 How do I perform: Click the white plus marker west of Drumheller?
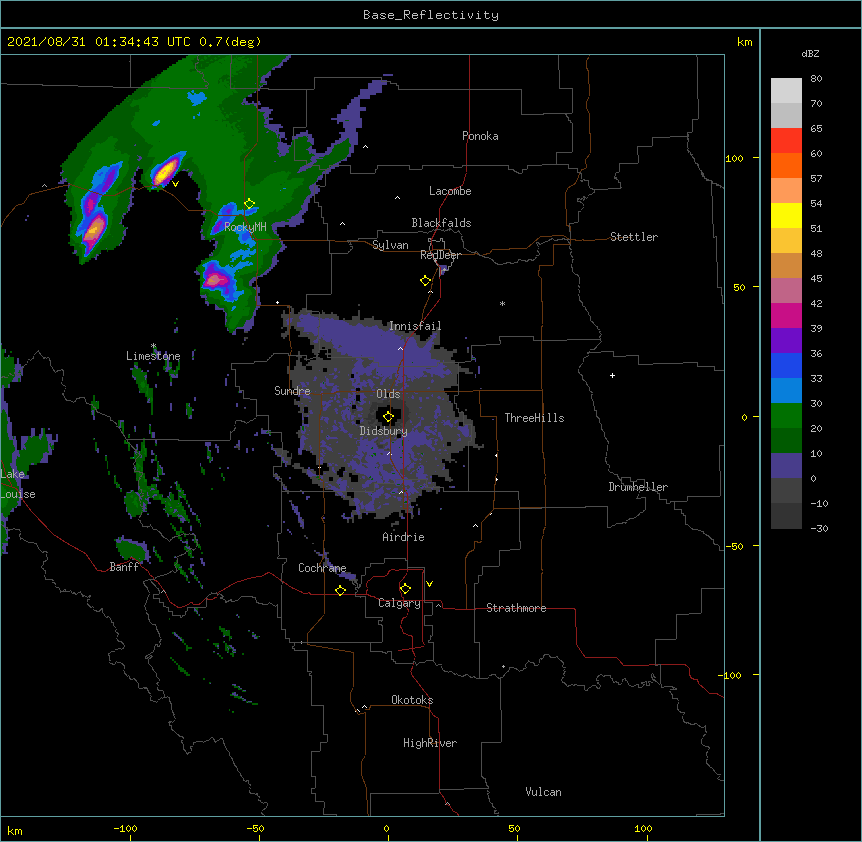[612, 375]
